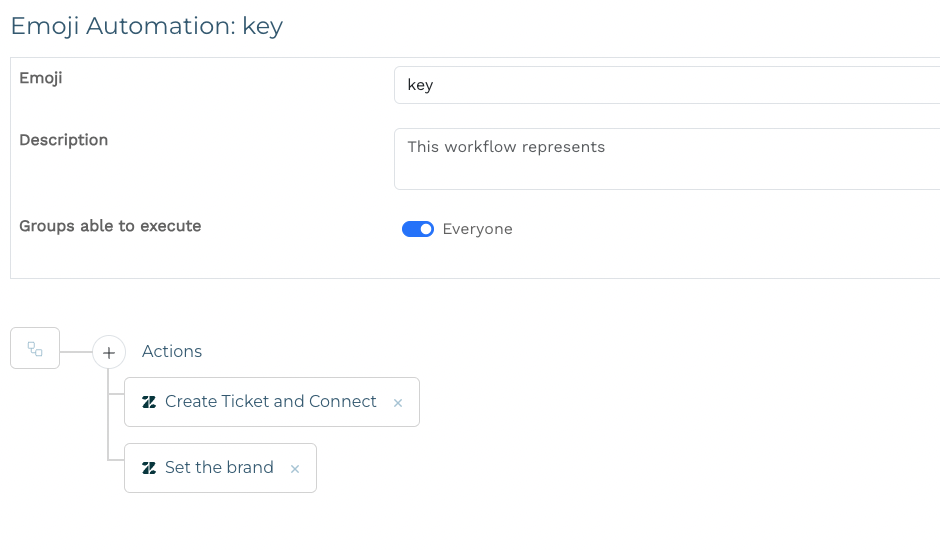The image size is (940, 550).
Task: Click the workflow trigger node icon
Action: point(35,349)
